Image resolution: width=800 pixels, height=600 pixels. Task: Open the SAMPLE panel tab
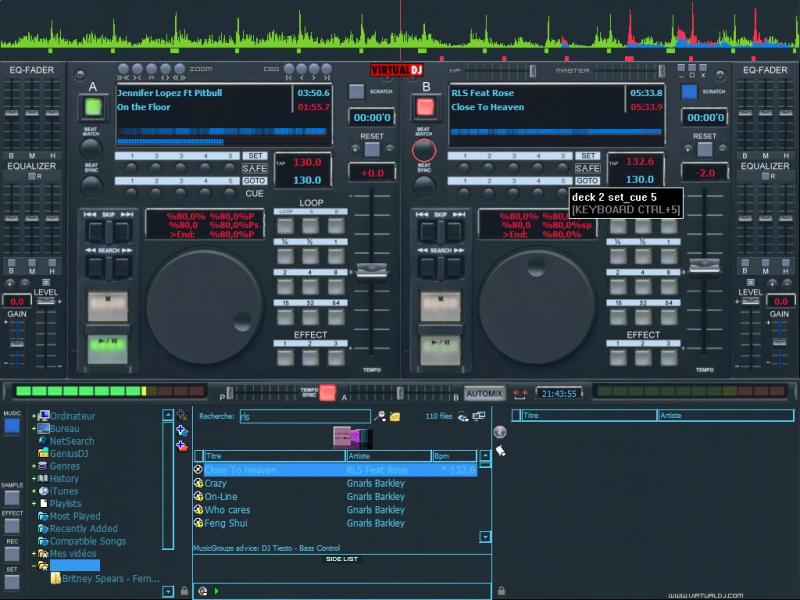point(12,496)
